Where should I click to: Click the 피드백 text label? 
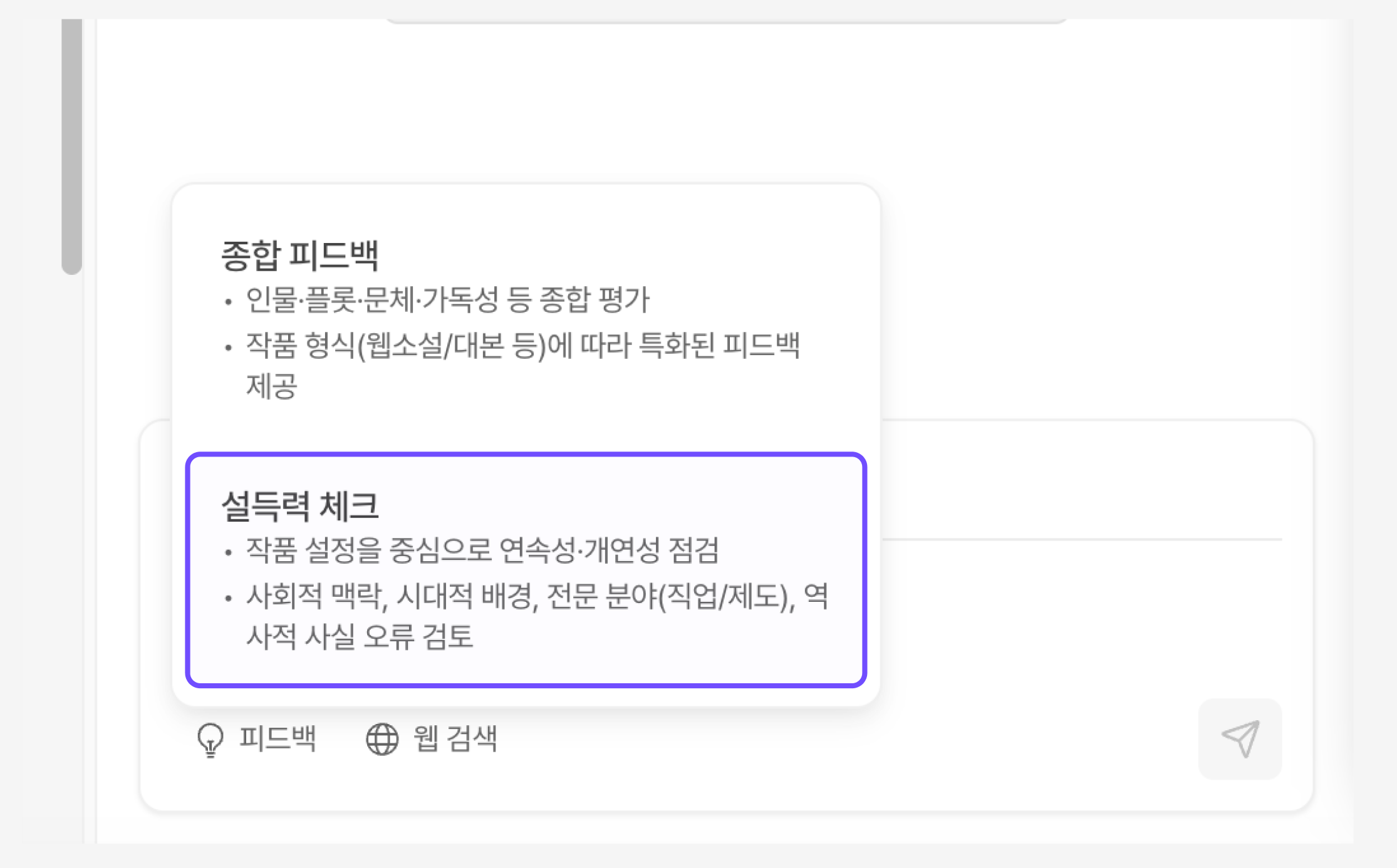click(x=278, y=739)
